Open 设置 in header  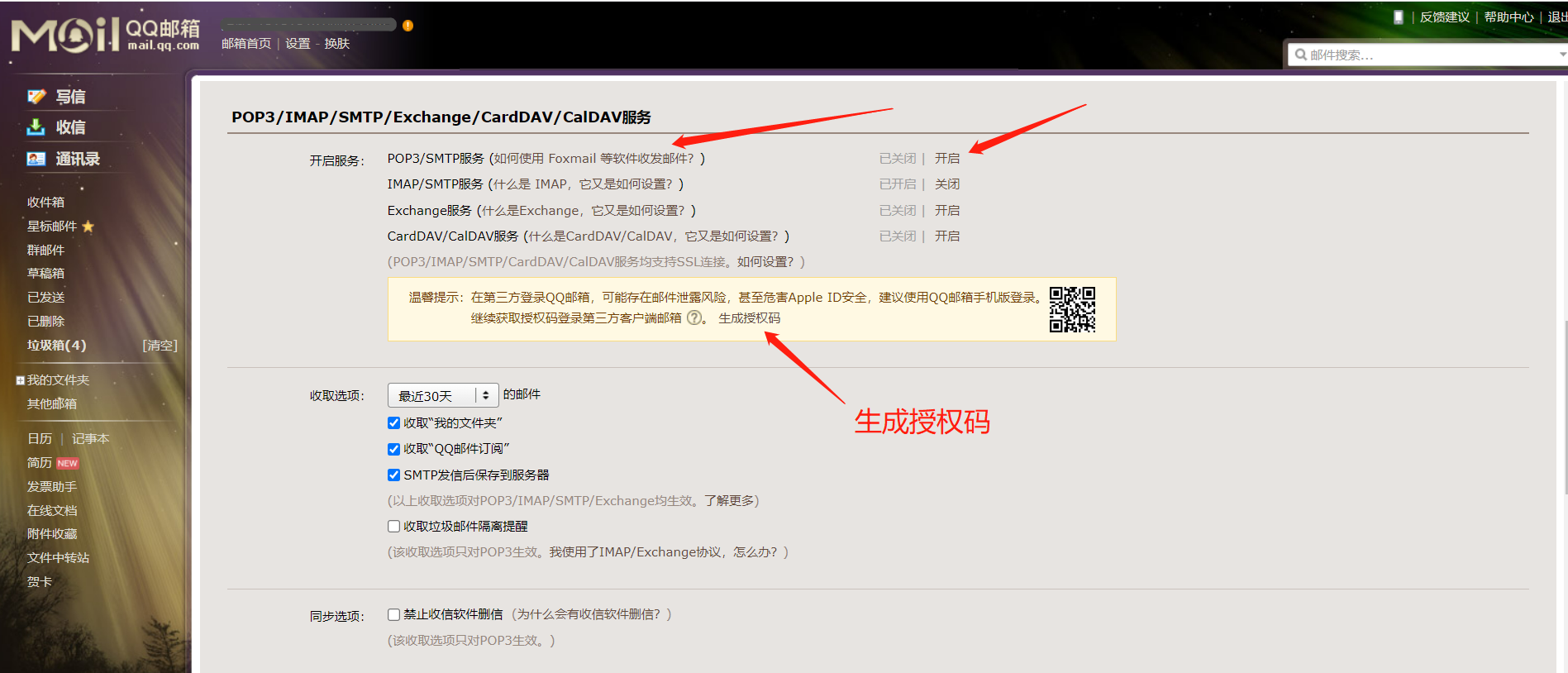click(298, 44)
